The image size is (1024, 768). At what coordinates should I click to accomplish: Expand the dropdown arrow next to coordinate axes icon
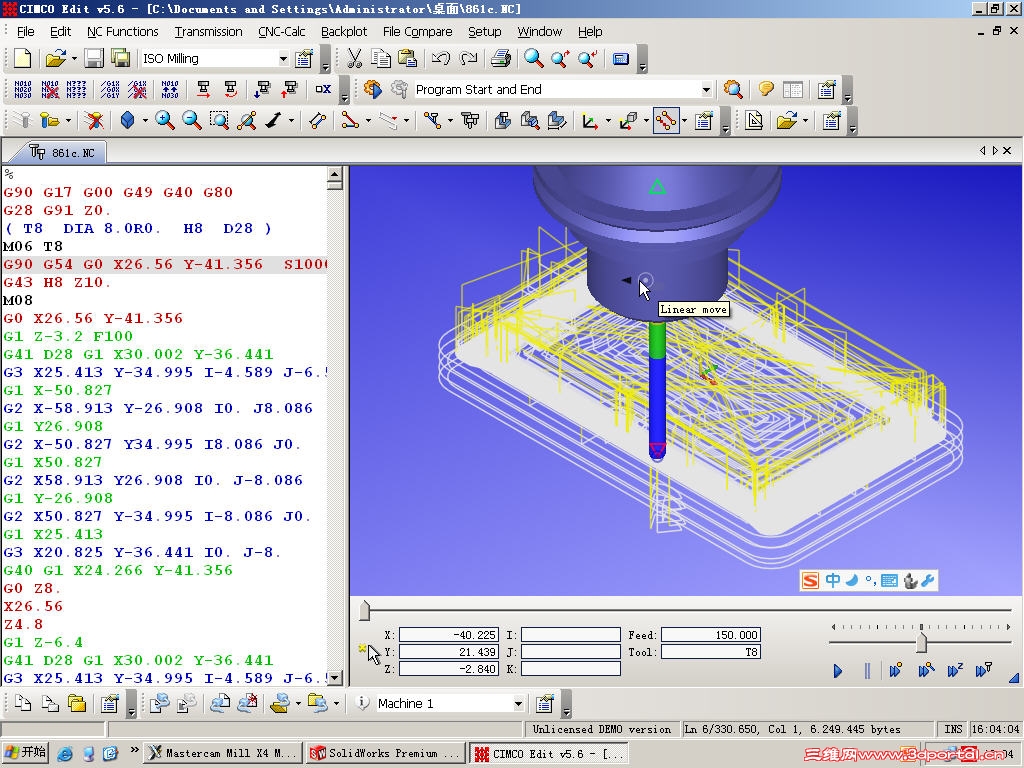tap(608, 121)
